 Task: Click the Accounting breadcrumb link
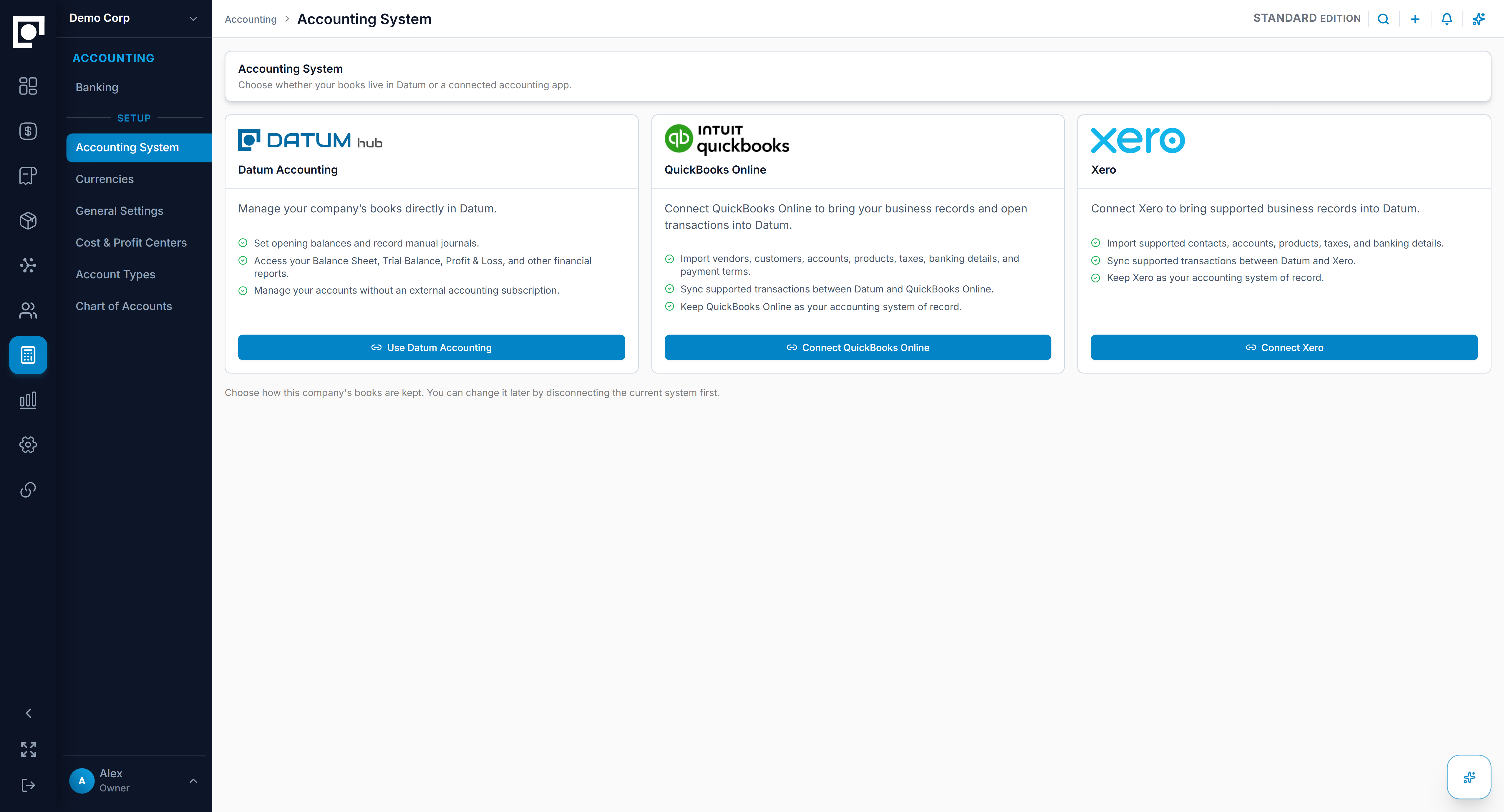click(251, 19)
